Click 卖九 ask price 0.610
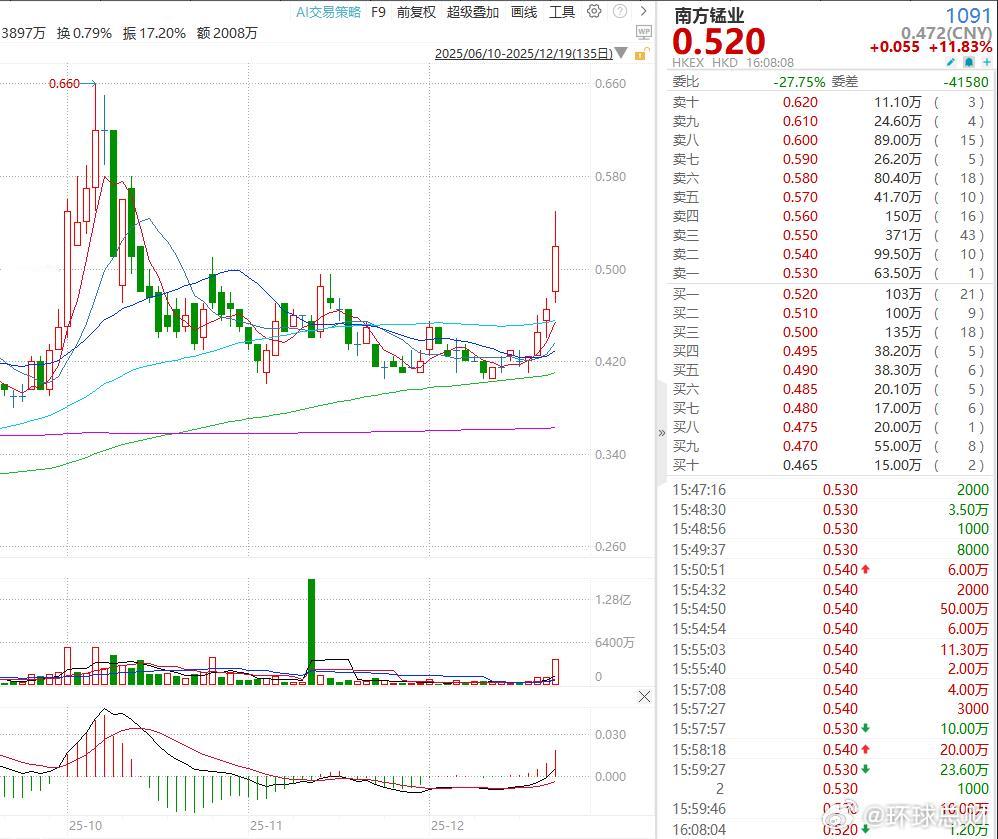Image resolution: width=998 pixels, height=839 pixels. coord(800,121)
